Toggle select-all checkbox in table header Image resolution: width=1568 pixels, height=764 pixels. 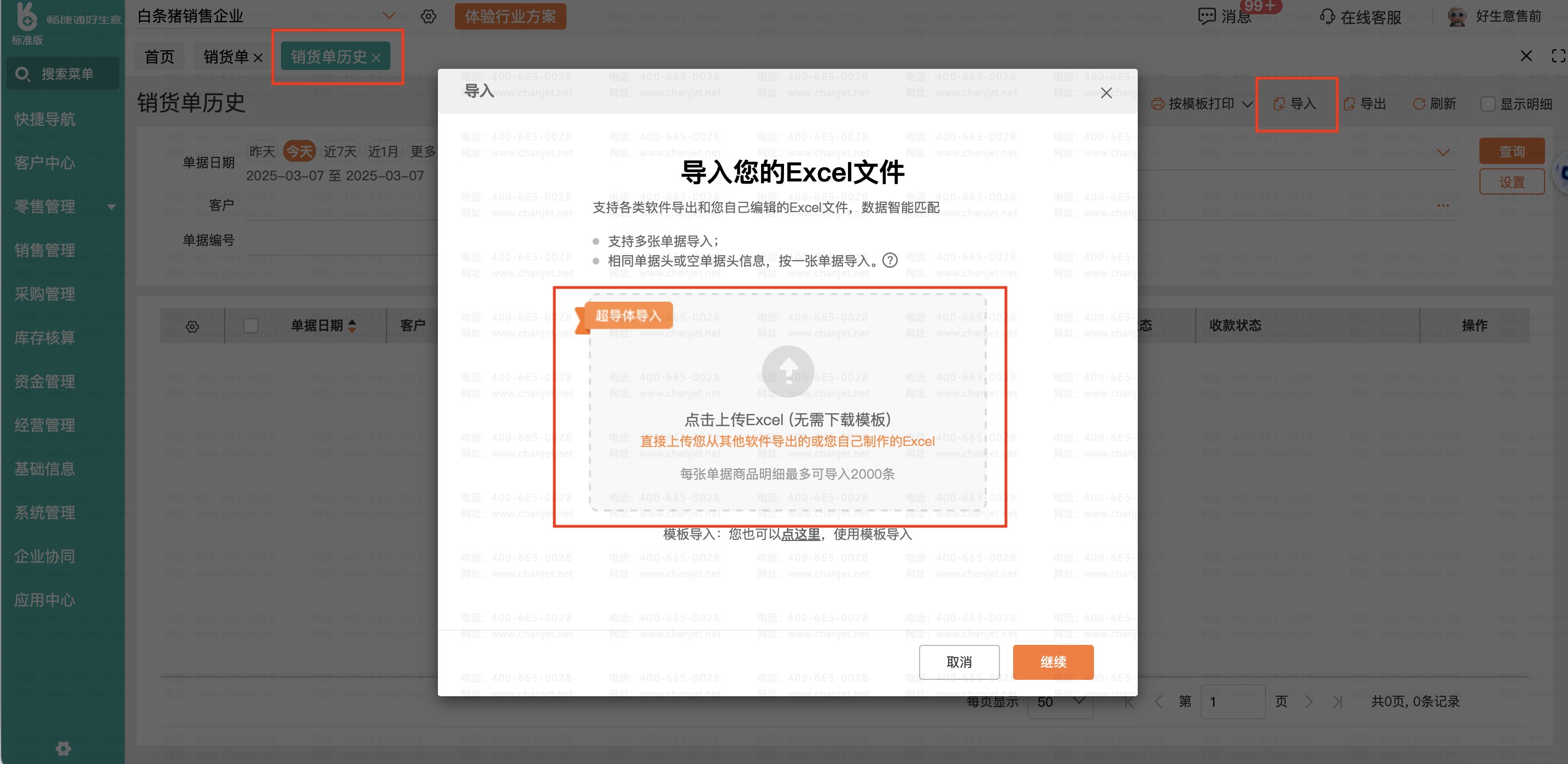pyautogui.click(x=251, y=326)
